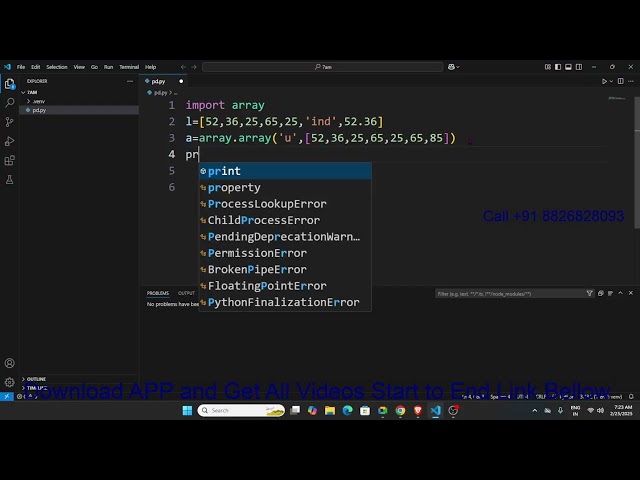Open the Testing flask icon view

coord(10,179)
